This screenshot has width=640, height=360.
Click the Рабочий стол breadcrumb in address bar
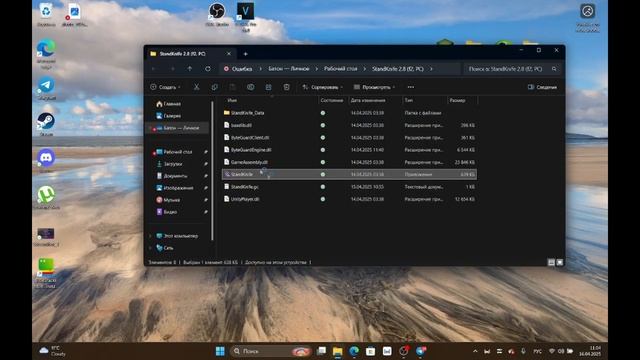point(340,69)
